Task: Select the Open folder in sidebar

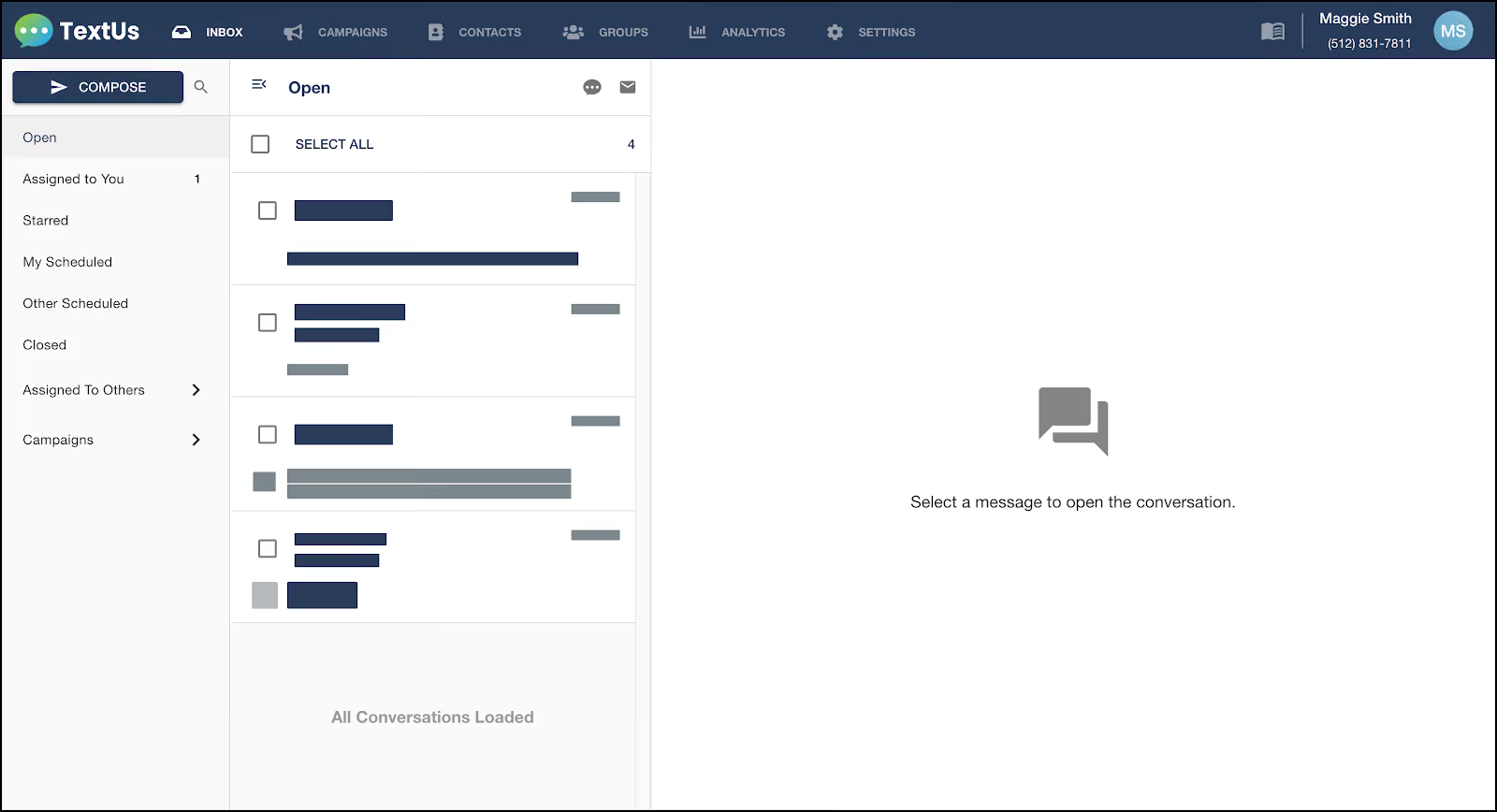Action: pos(115,138)
